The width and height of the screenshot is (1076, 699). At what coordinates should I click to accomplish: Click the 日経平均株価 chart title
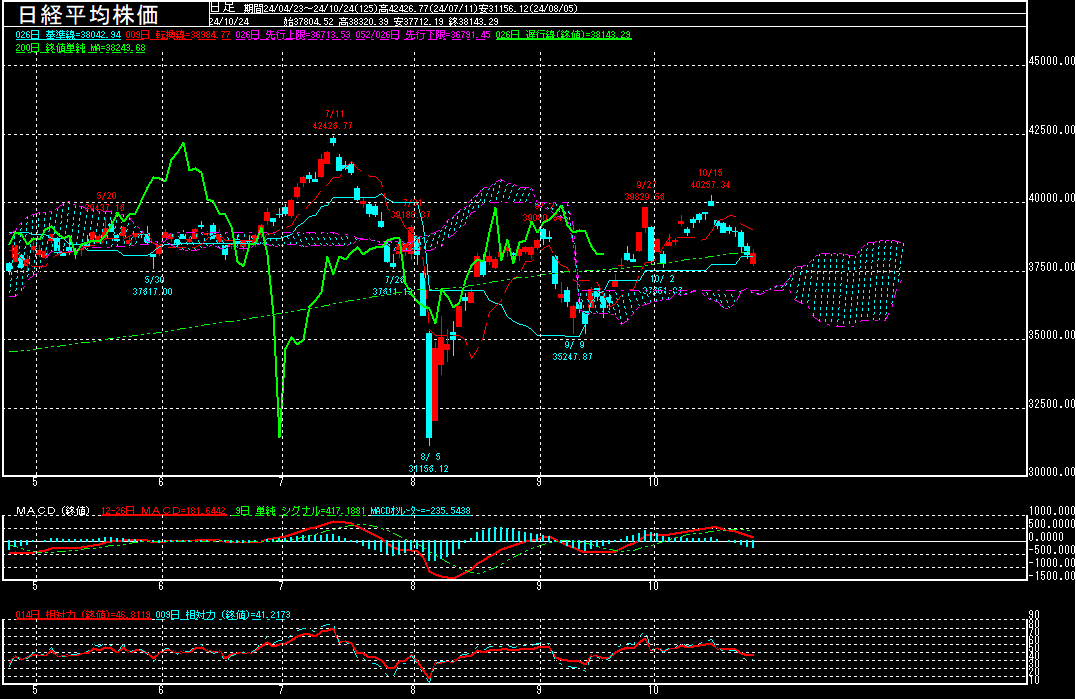point(88,14)
